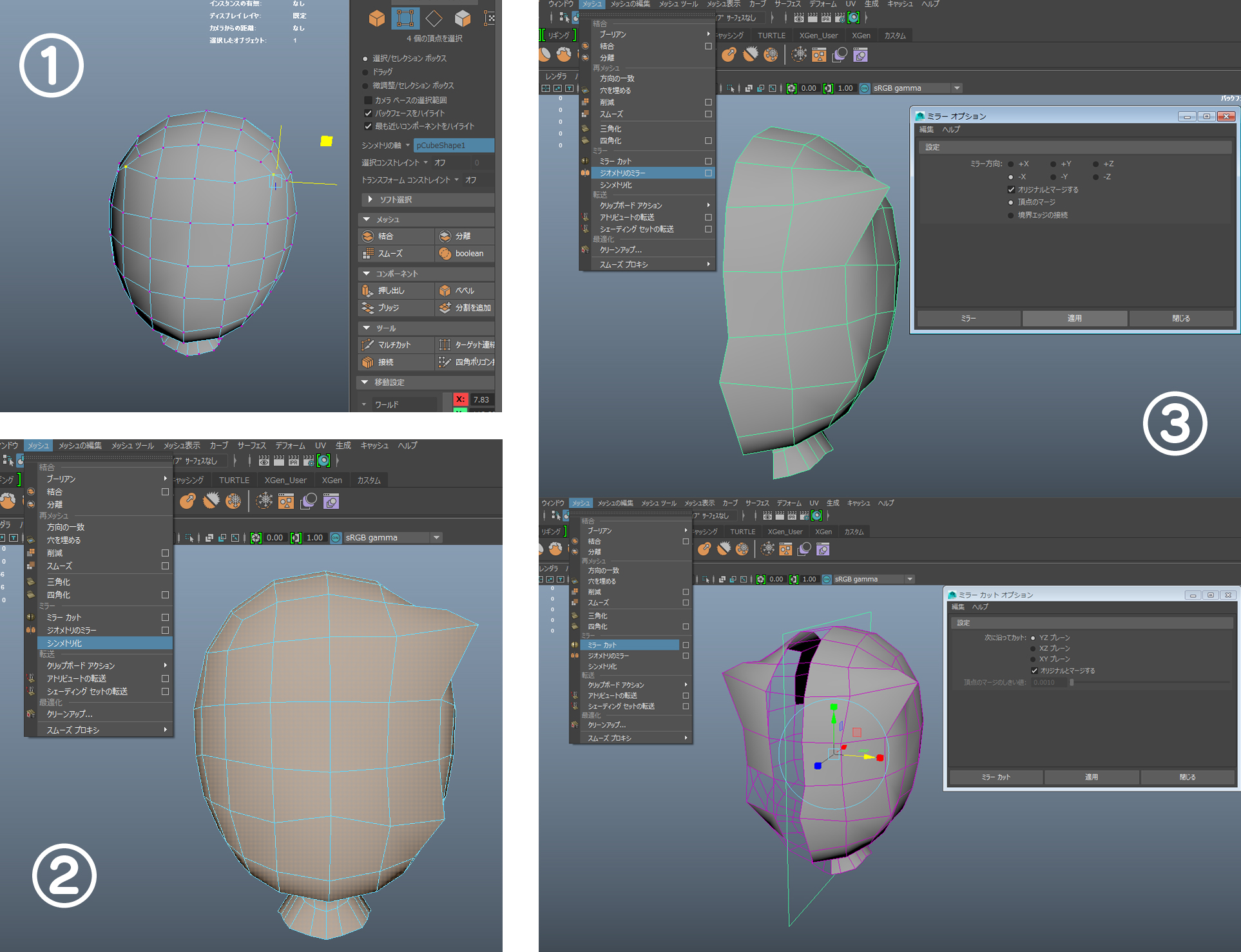
Task: Enable カメラ ベースの選択範囲 checkbox
Action: (x=368, y=100)
